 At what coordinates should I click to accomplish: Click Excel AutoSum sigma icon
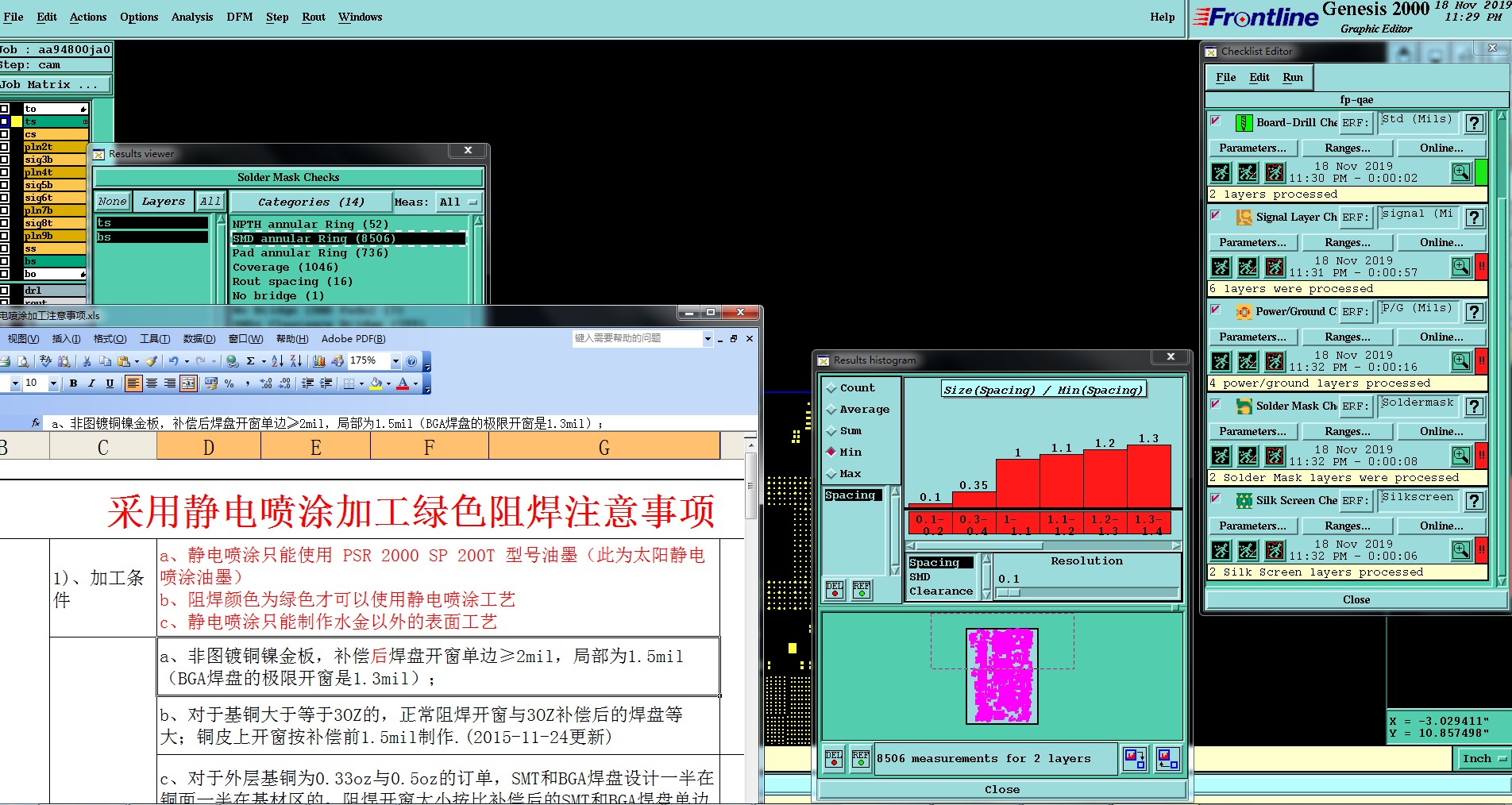click(250, 361)
